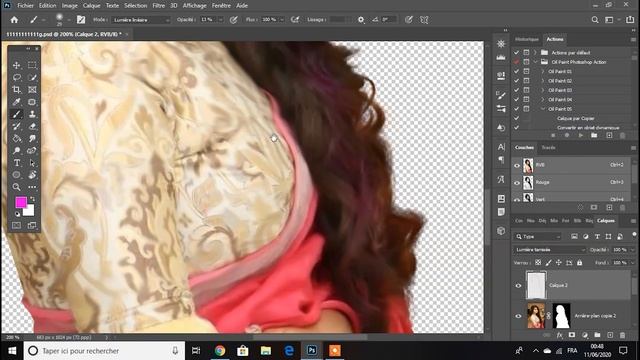640x360 pixels.
Task: Select the Brush tool in toolbox
Action: [x=16, y=114]
